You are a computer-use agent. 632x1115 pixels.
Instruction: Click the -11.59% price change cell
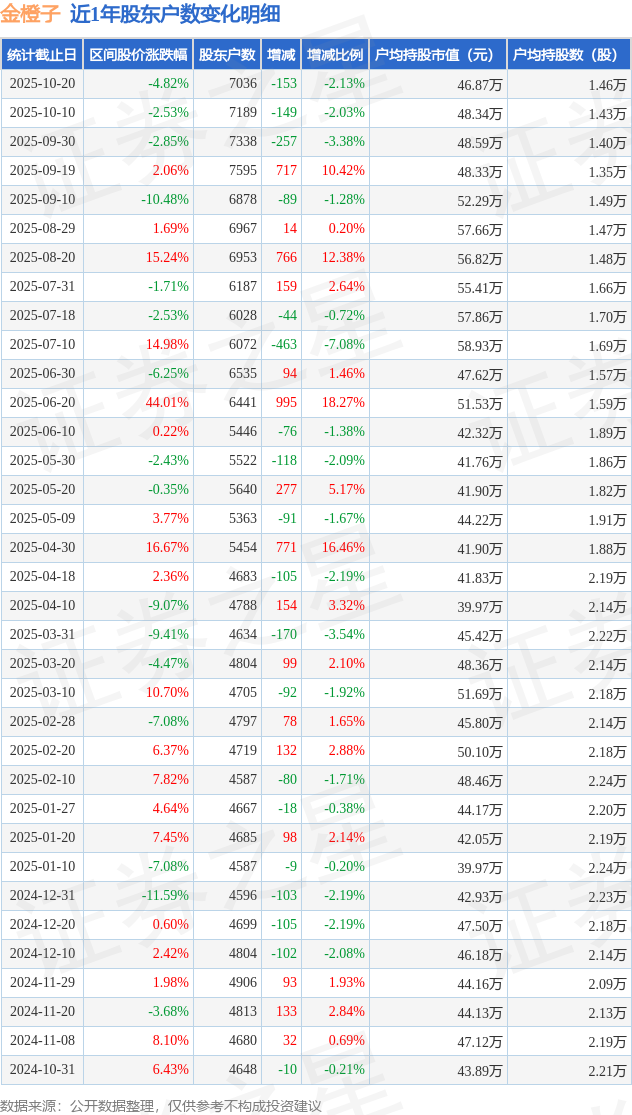click(165, 896)
